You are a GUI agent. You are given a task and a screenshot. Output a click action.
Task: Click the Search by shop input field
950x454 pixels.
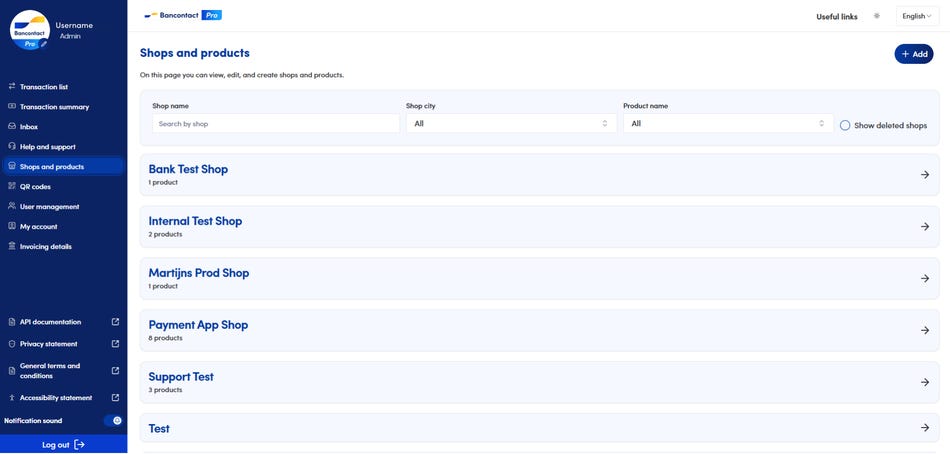coord(276,124)
